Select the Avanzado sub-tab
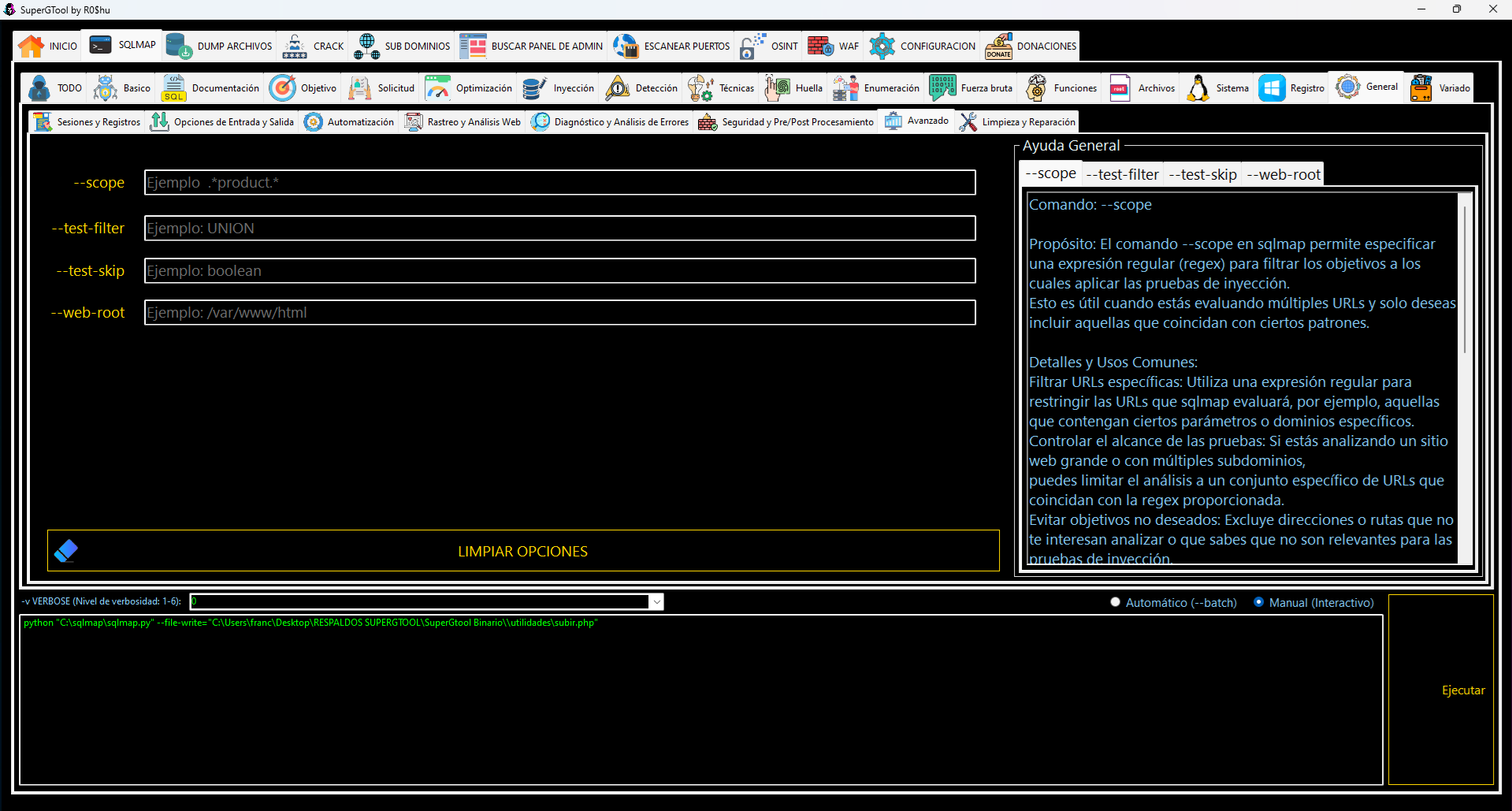This screenshot has height=811, width=1512. click(916, 121)
